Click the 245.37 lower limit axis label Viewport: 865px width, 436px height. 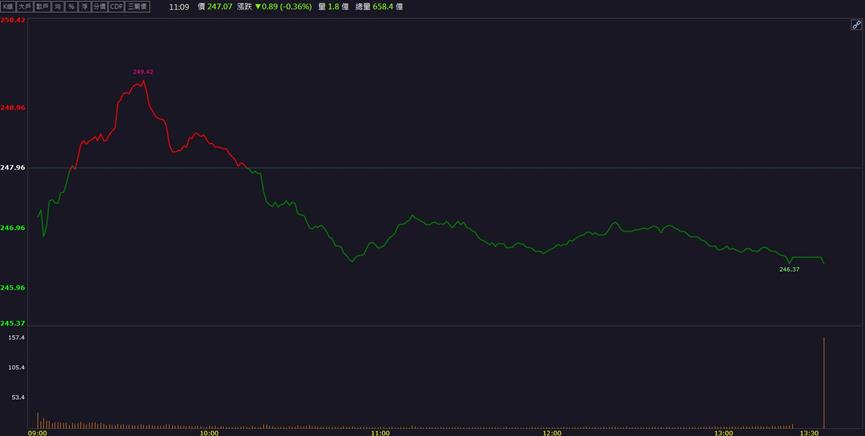pos(13,323)
